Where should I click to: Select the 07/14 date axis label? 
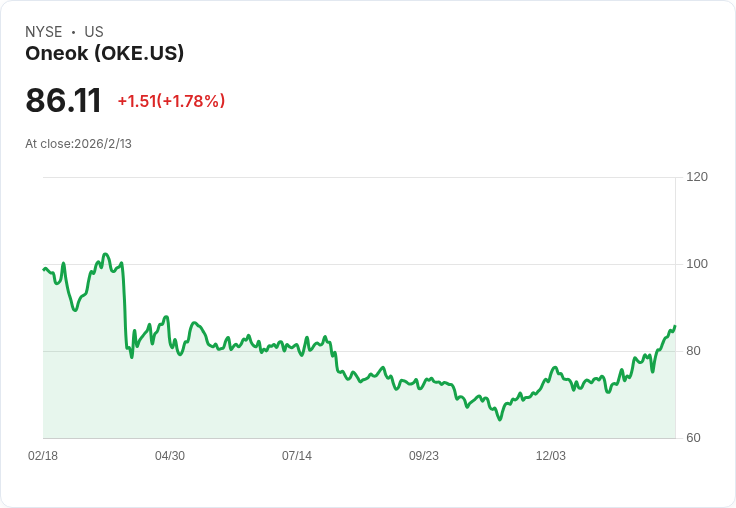click(297, 456)
